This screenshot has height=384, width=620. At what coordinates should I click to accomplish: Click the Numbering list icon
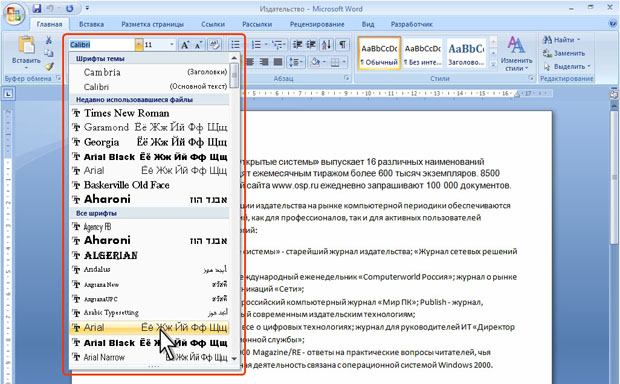256,45
